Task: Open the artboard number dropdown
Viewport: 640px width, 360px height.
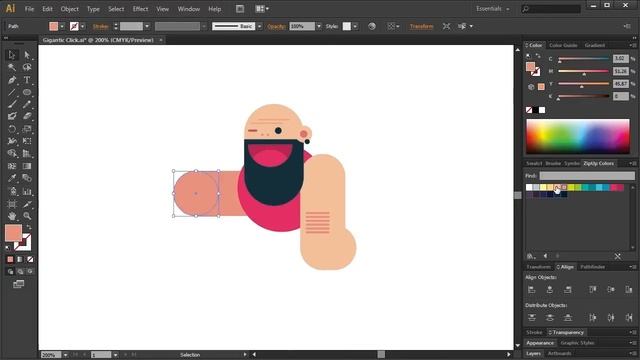Action: click(116, 355)
